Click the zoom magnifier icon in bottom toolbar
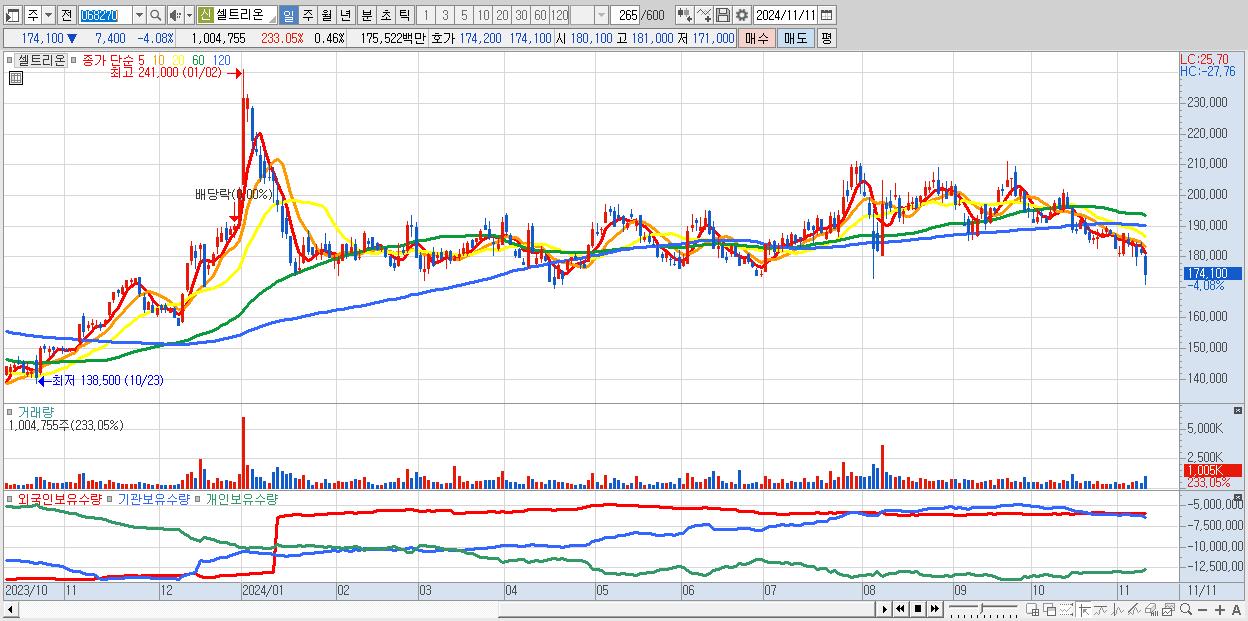Image resolution: width=1248 pixels, height=621 pixels. tap(1185, 609)
